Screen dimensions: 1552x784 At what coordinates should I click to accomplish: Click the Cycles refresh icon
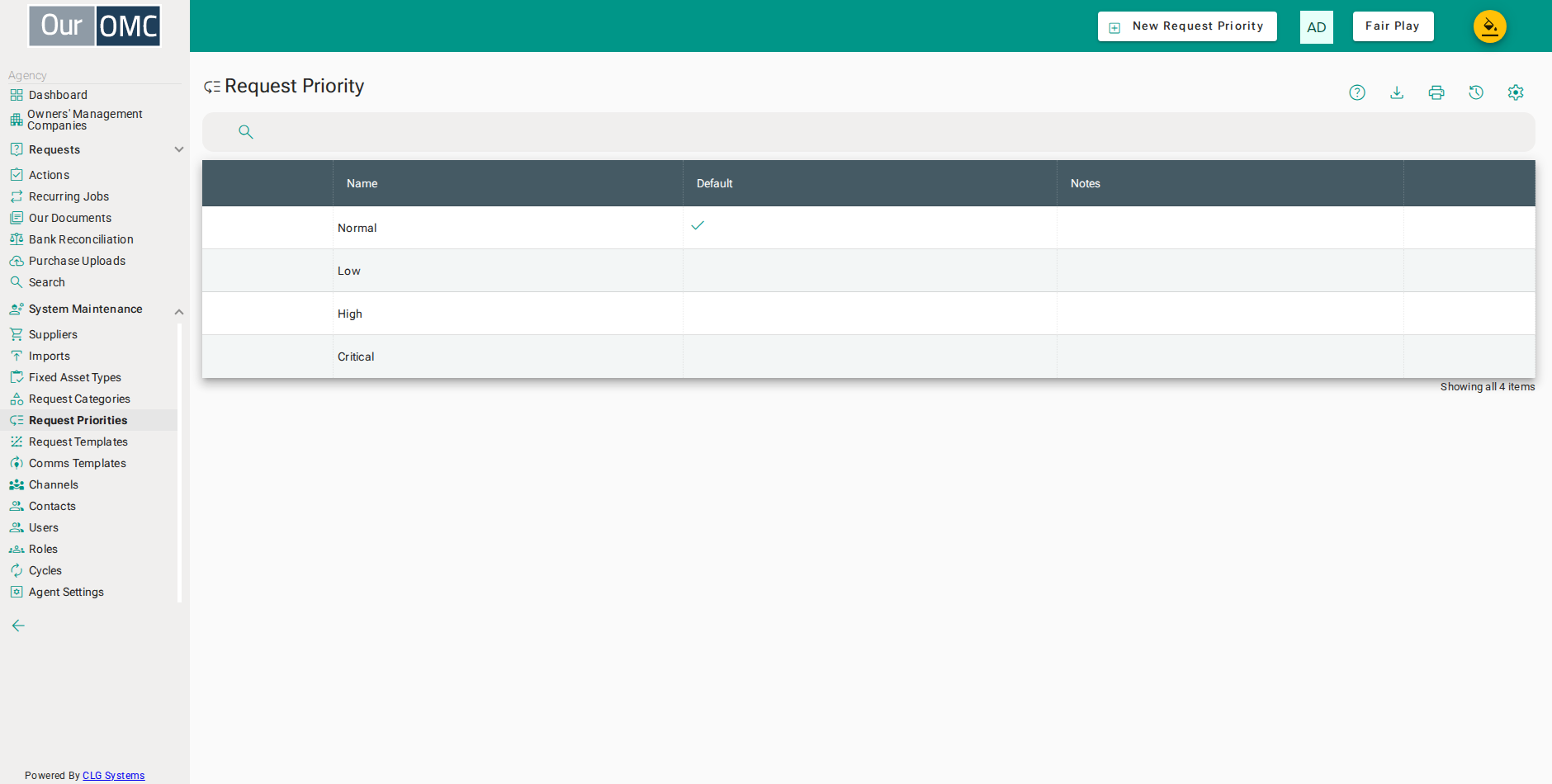pyautogui.click(x=17, y=570)
